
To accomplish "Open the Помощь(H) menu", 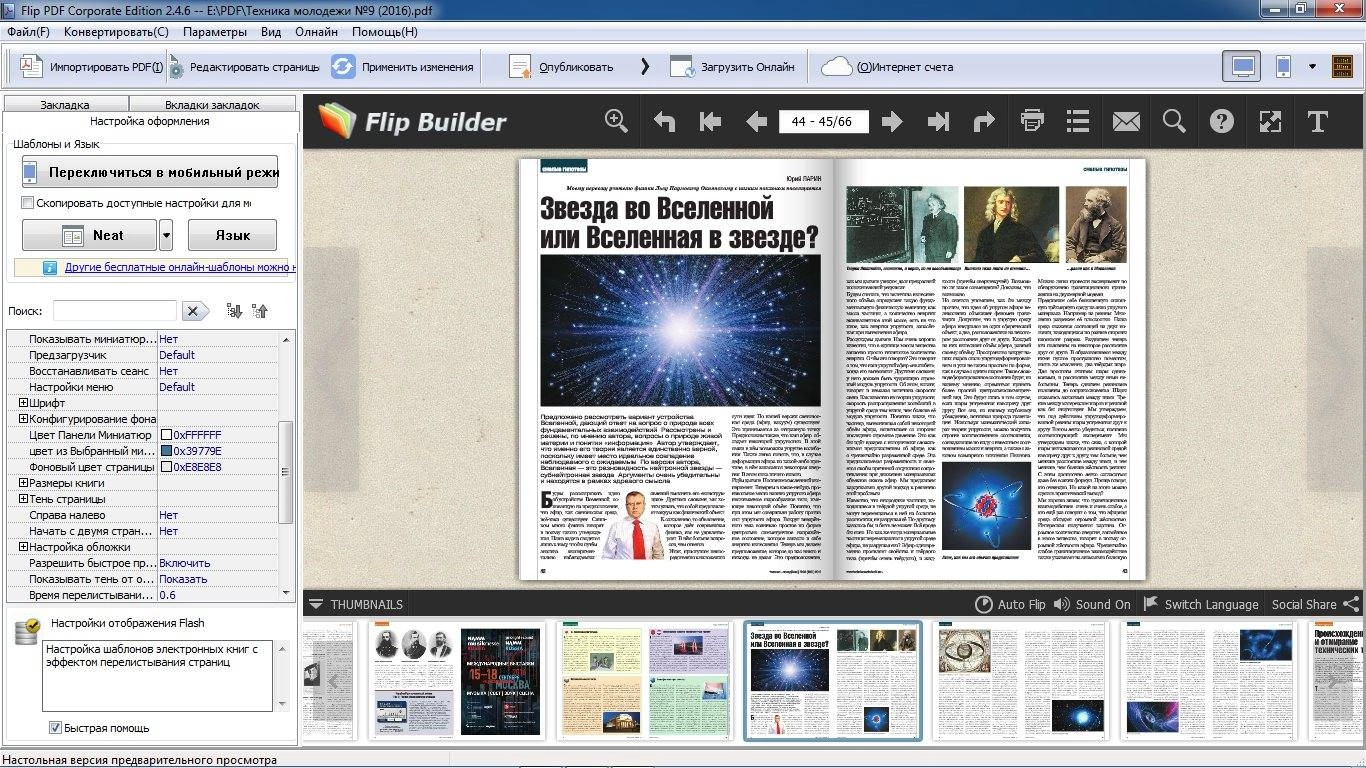I will click(385, 32).
